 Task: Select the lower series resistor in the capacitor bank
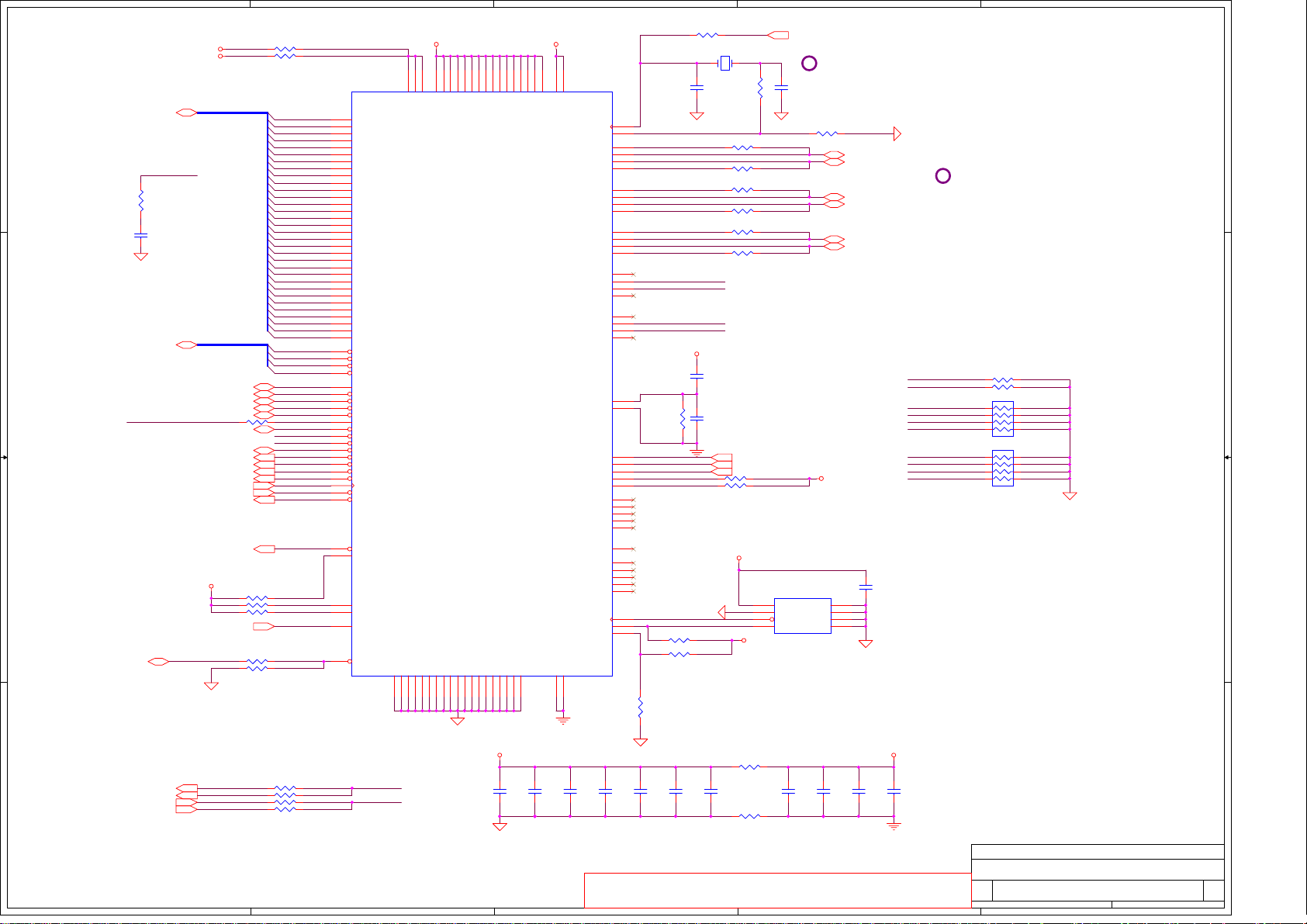[x=749, y=816]
